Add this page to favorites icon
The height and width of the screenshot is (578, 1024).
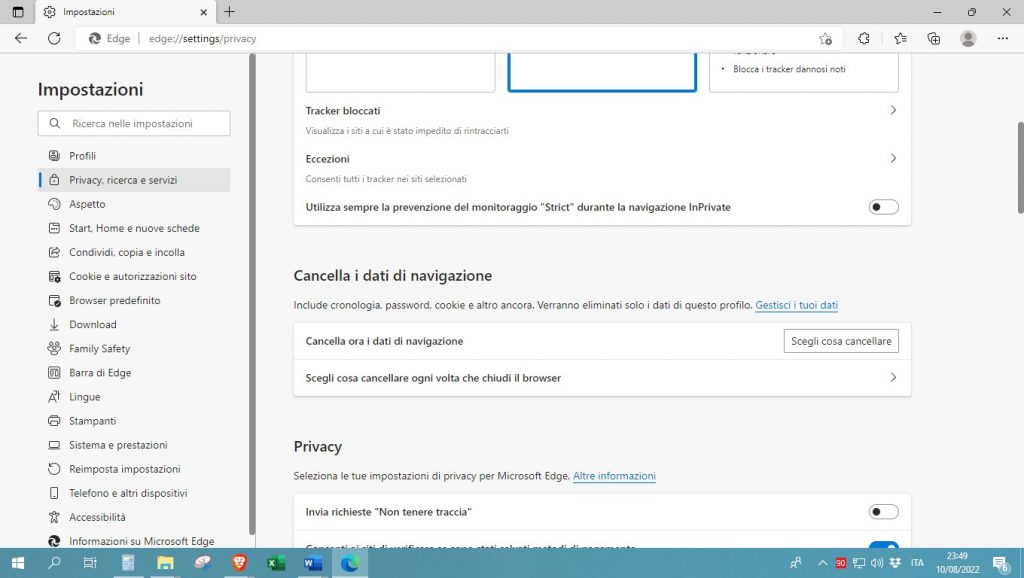tap(825, 38)
